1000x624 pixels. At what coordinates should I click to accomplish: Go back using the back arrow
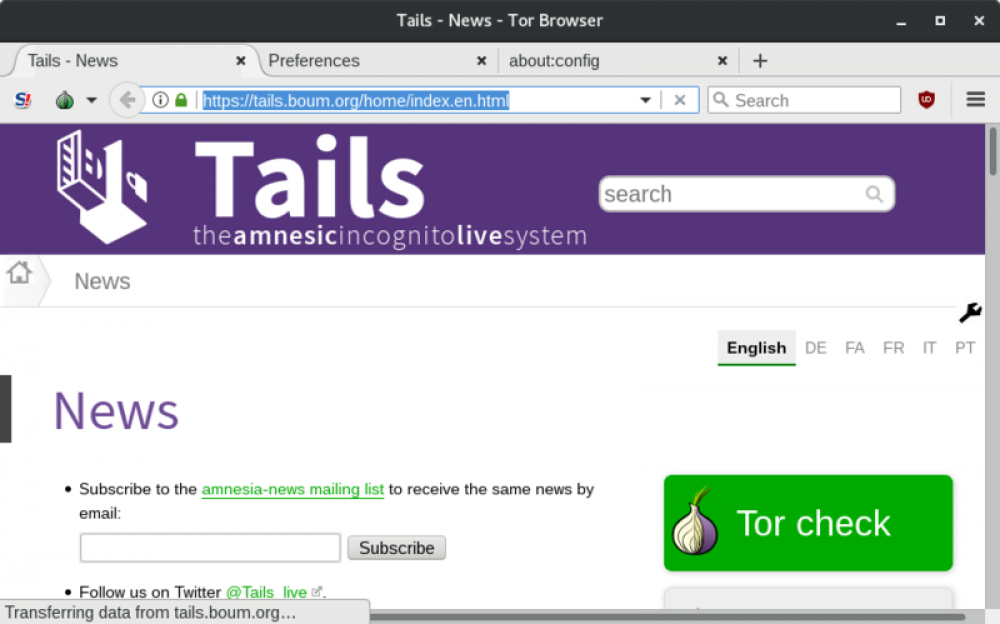[127, 100]
